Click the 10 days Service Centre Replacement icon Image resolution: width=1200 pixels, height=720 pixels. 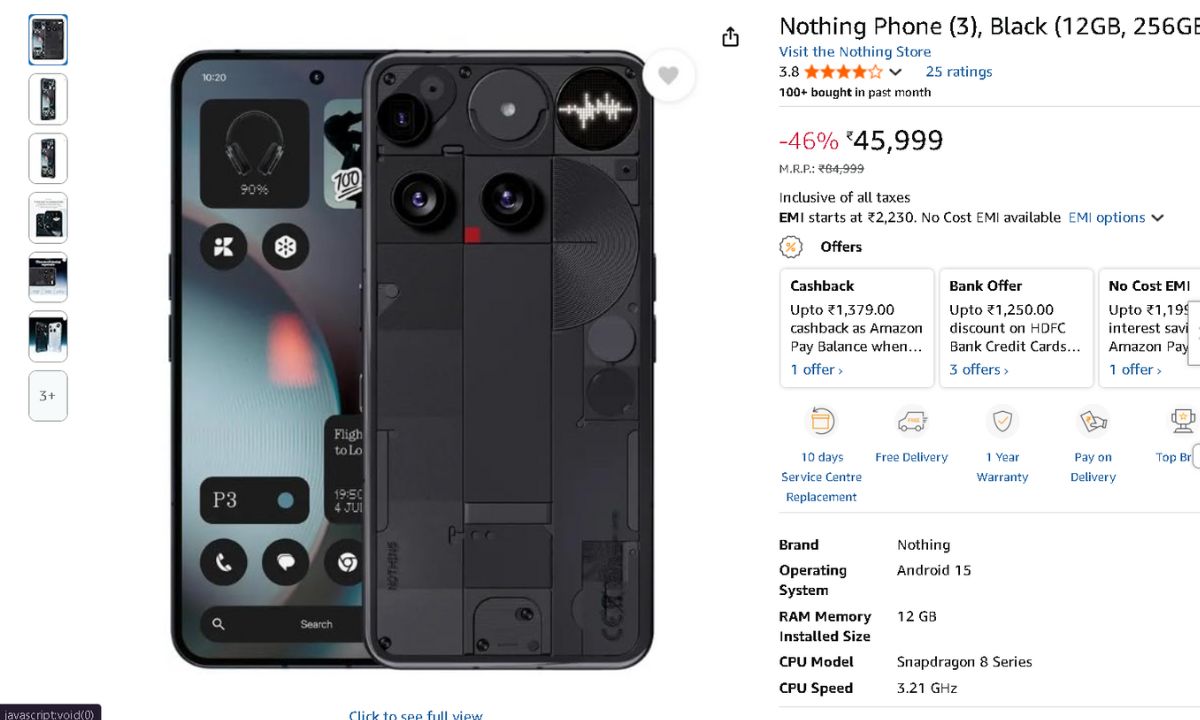pyautogui.click(x=821, y=421)
